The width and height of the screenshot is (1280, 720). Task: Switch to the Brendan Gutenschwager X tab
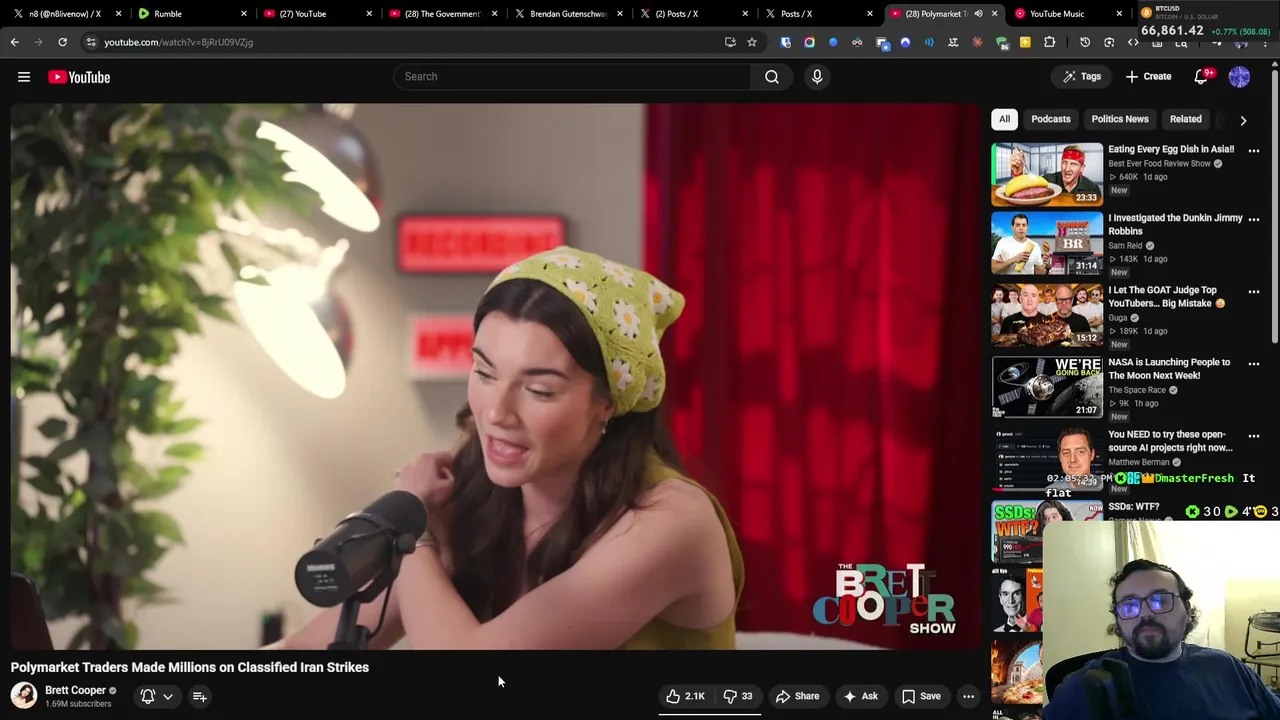(567, 14)
